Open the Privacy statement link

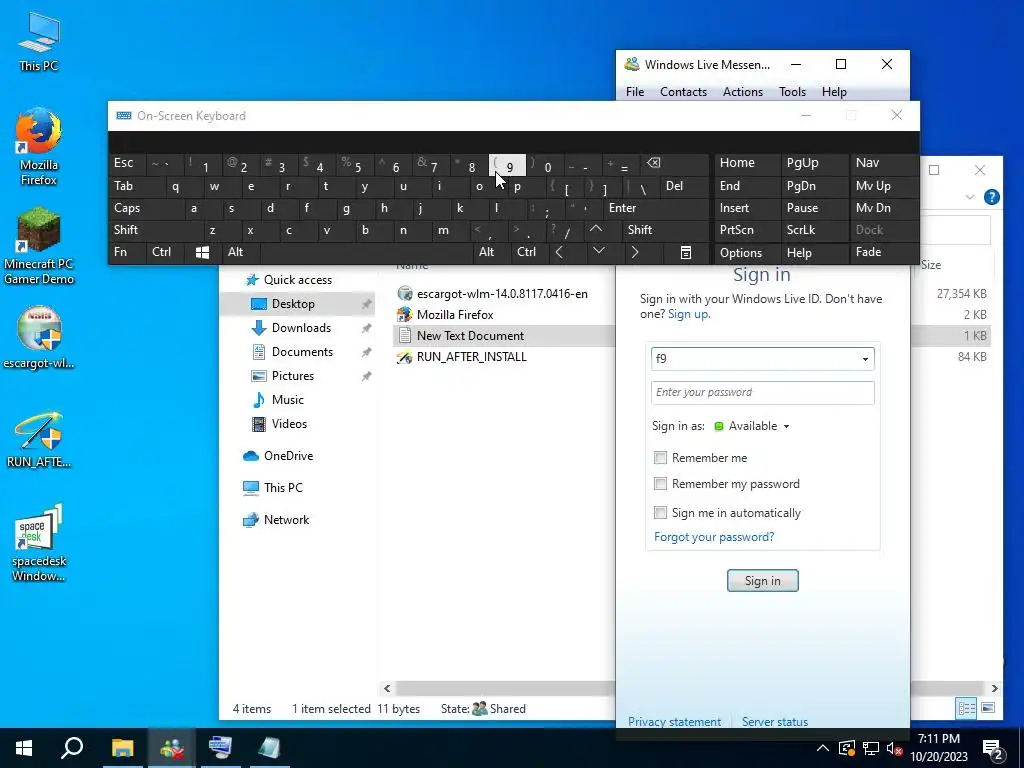tap(674, 722)
